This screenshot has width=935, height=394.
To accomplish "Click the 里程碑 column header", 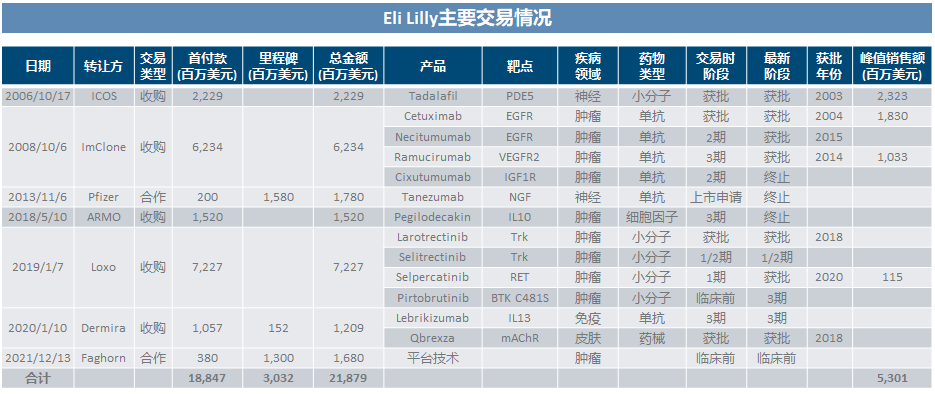I will click(277, 66).
